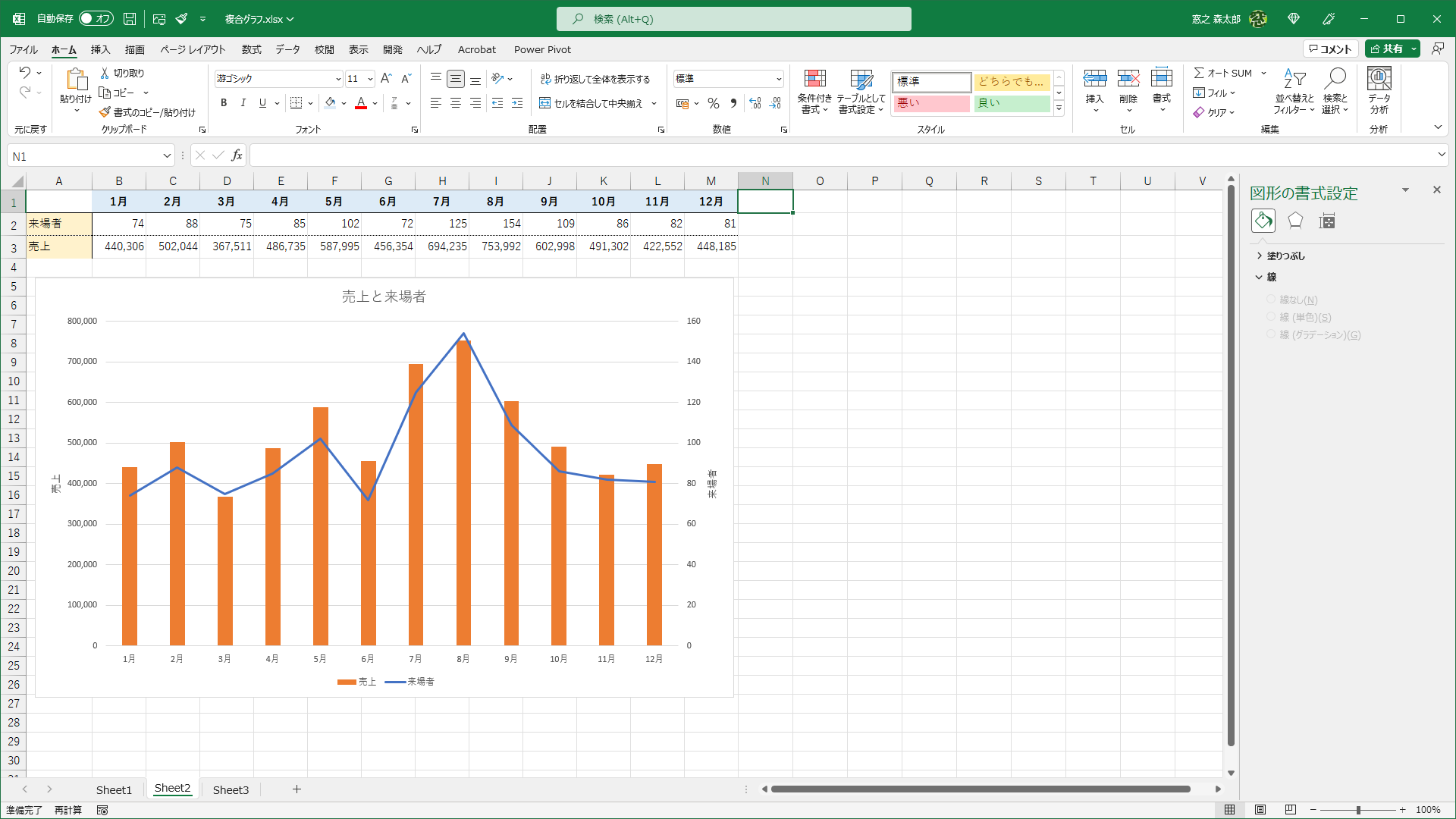Switch to Page Layout view in the status bar
1456x819 pixels.
click(1260, 810)
